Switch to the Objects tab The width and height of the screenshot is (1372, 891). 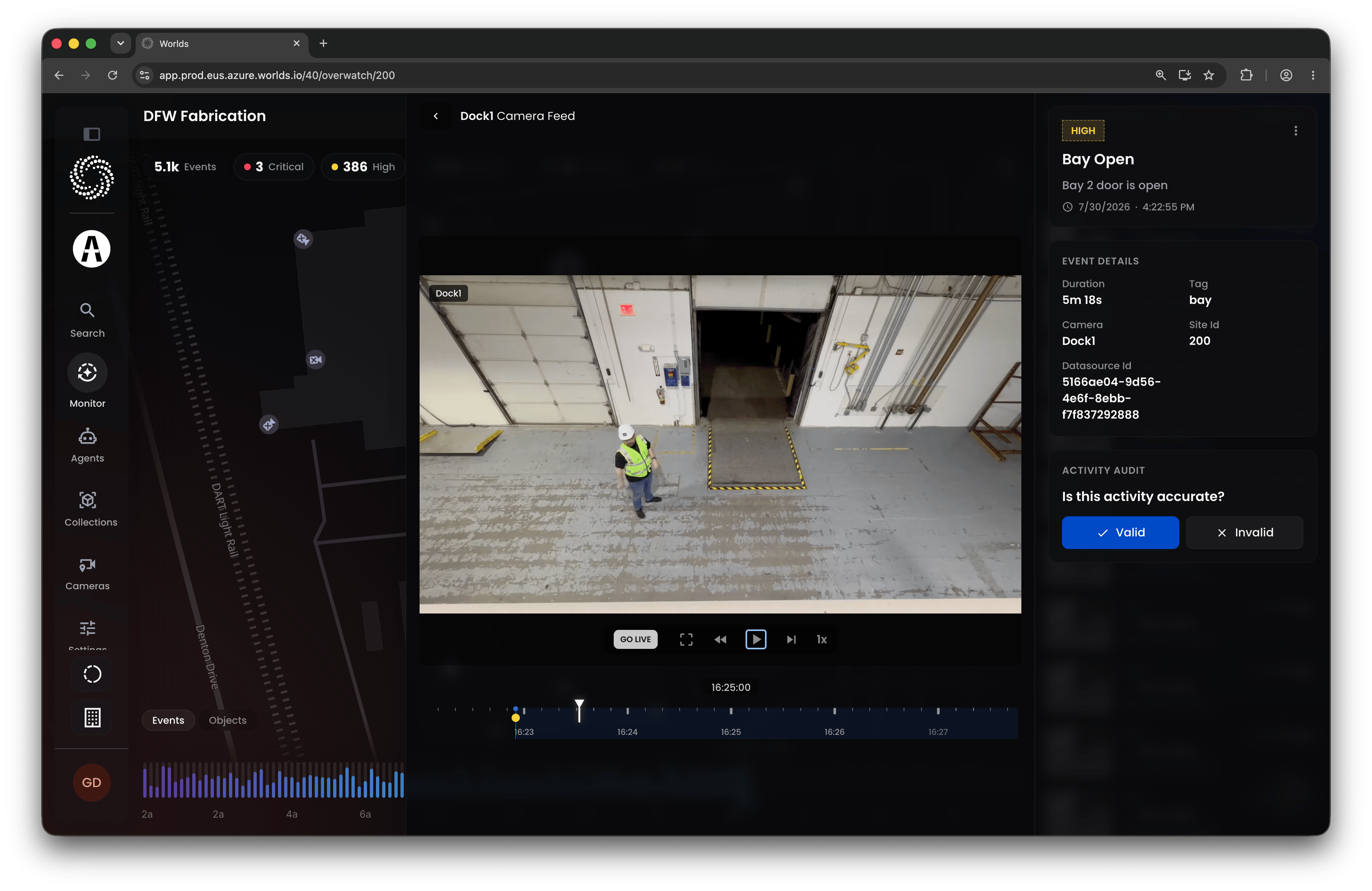[x=228, y=720]
